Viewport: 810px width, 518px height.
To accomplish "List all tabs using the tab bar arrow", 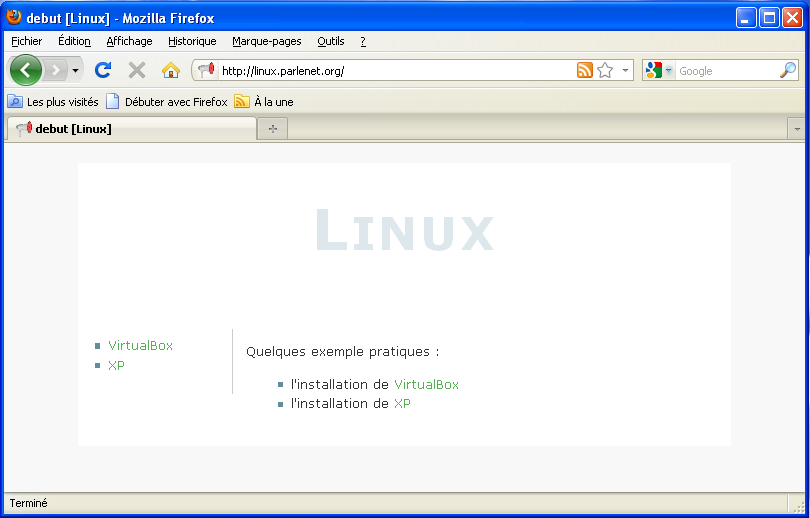I will pos(796,129).
